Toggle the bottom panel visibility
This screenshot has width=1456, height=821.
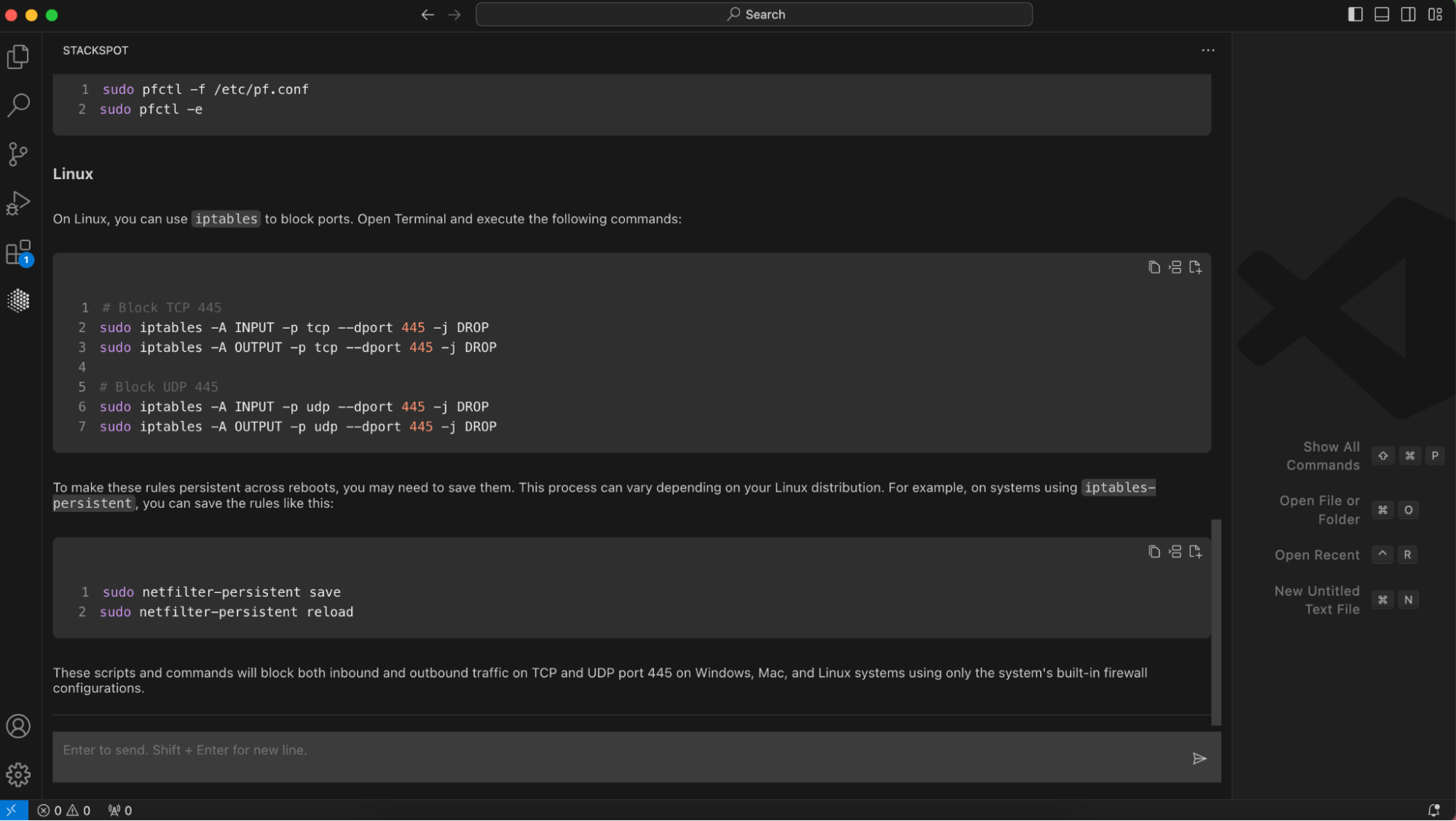coord(1382,15)
